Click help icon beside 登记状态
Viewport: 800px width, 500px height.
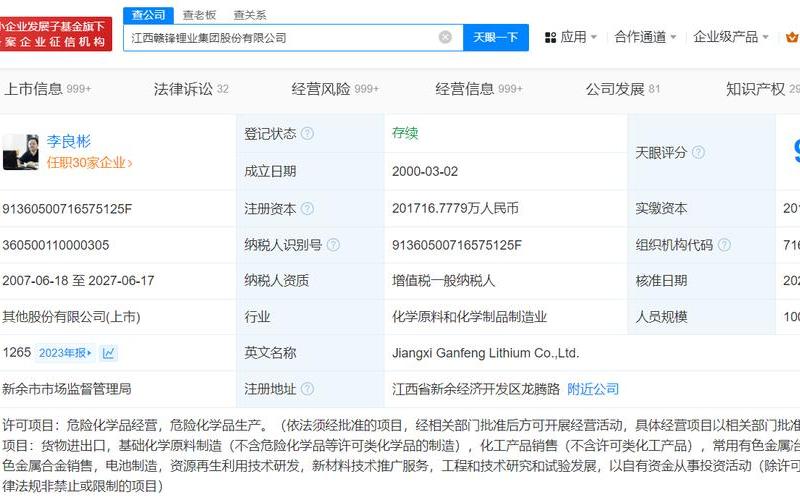coord(307,134)
